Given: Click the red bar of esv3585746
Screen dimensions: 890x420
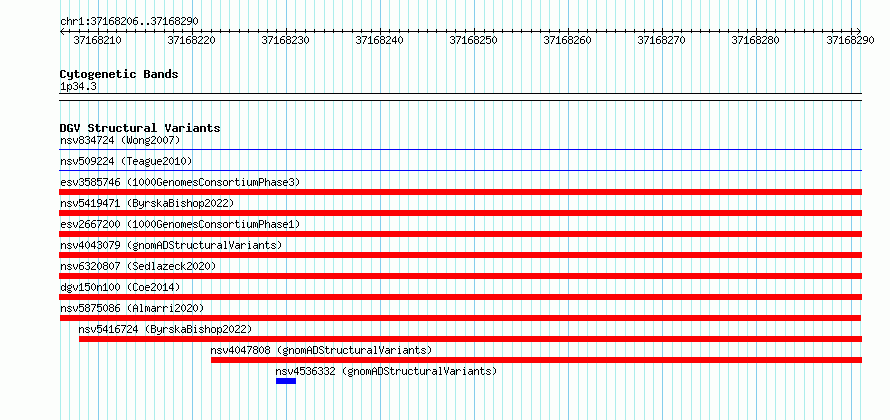Looking at the screenshot, I should click(x=461, y=192).
